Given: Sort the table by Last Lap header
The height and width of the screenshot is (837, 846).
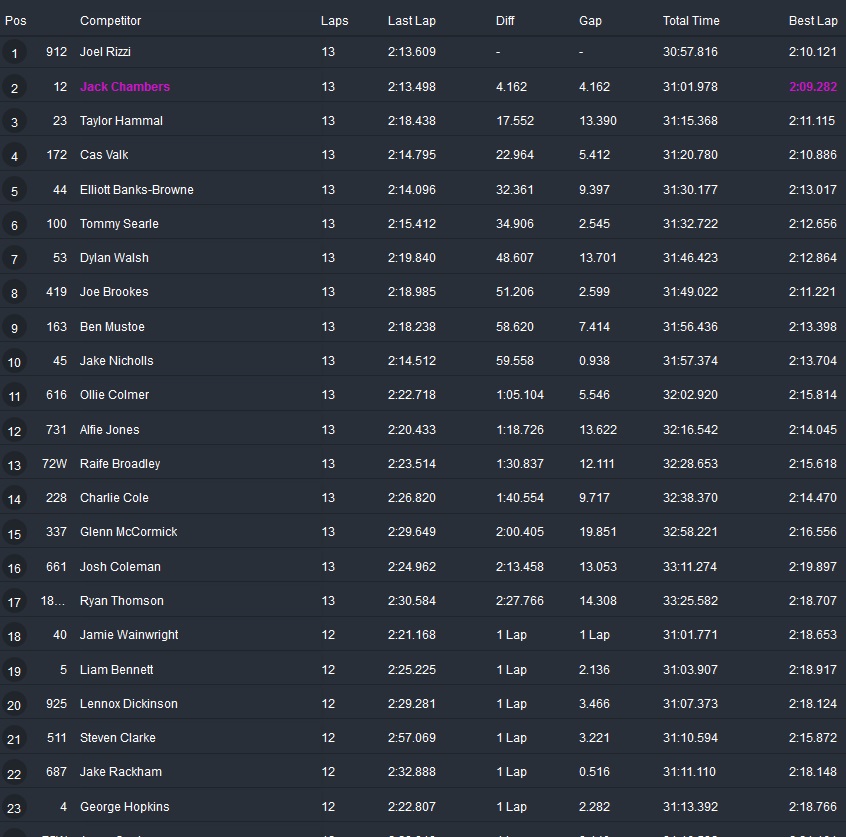Looking at the screenshot, I should click(411, 21).
